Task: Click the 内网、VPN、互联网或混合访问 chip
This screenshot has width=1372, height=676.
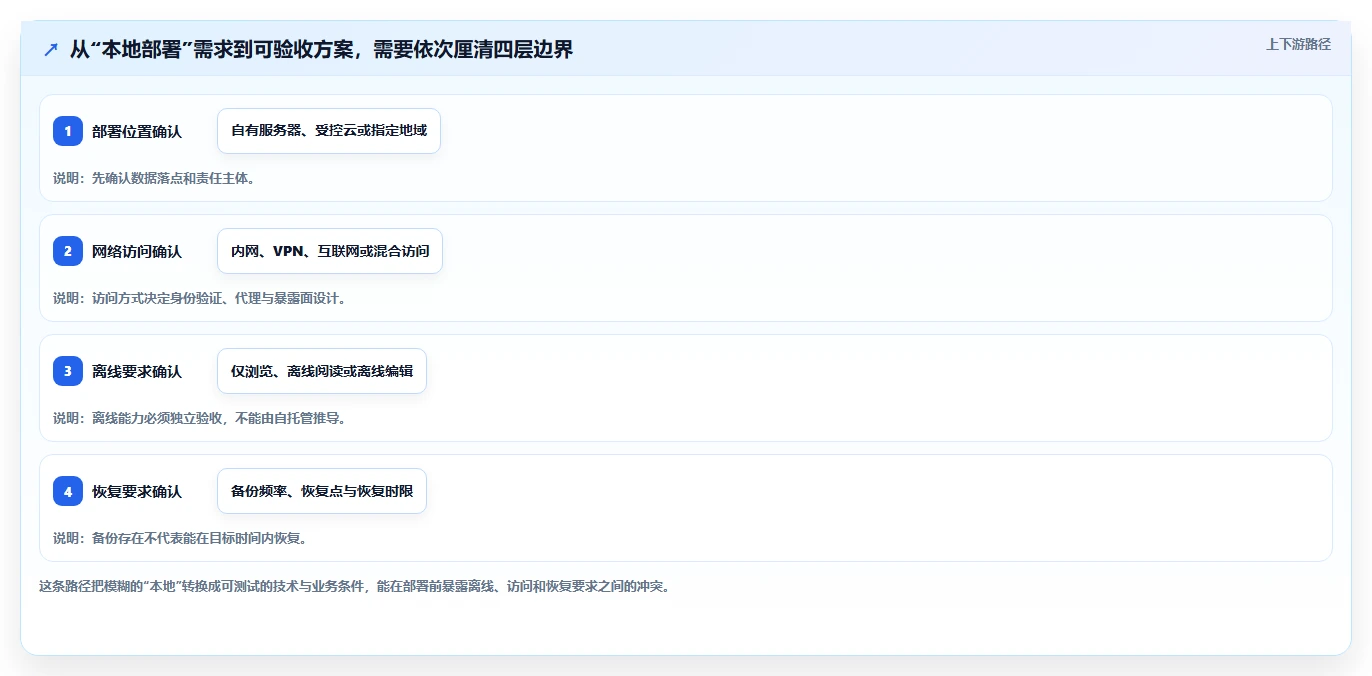Action: 330,251
